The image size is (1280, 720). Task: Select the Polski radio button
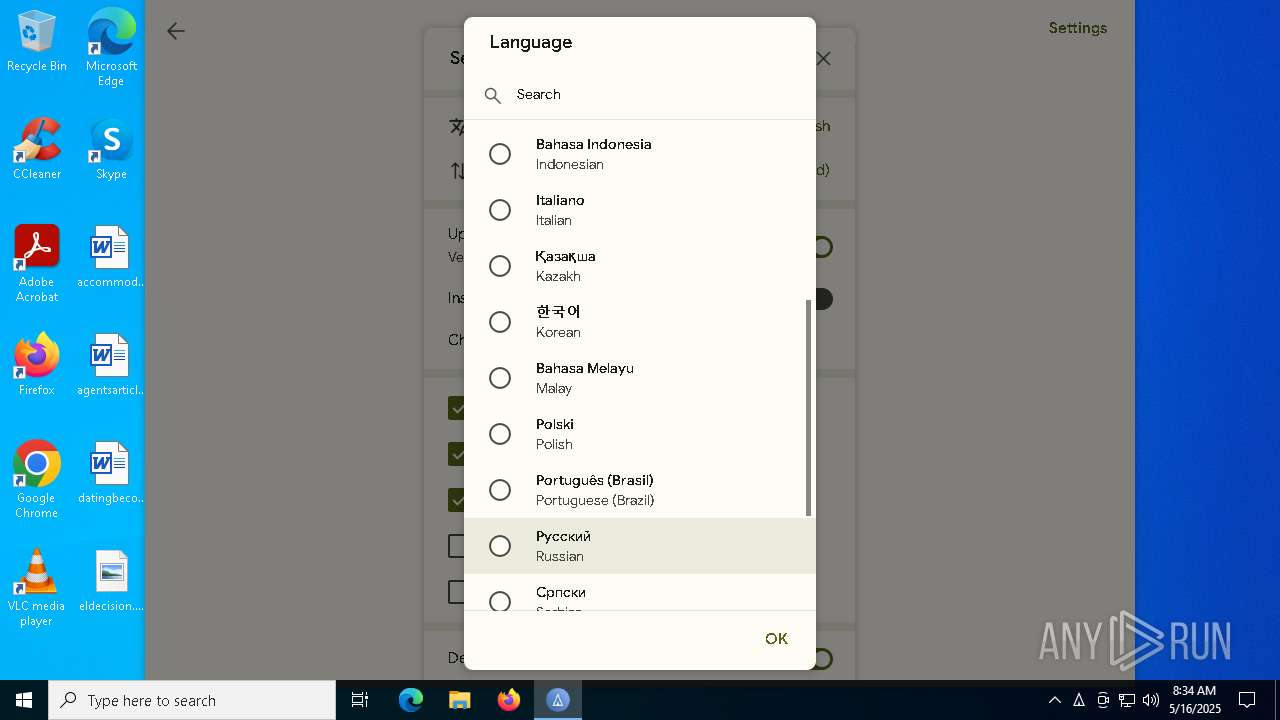[500, 434]
